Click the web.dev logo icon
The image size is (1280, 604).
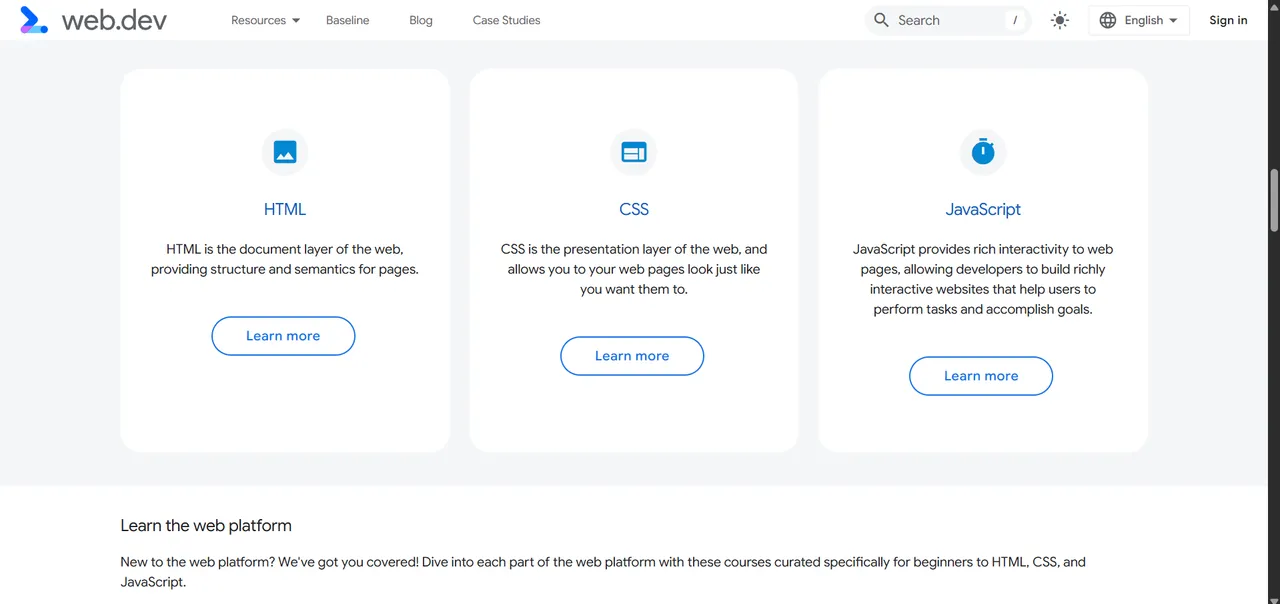click(34, 20)
